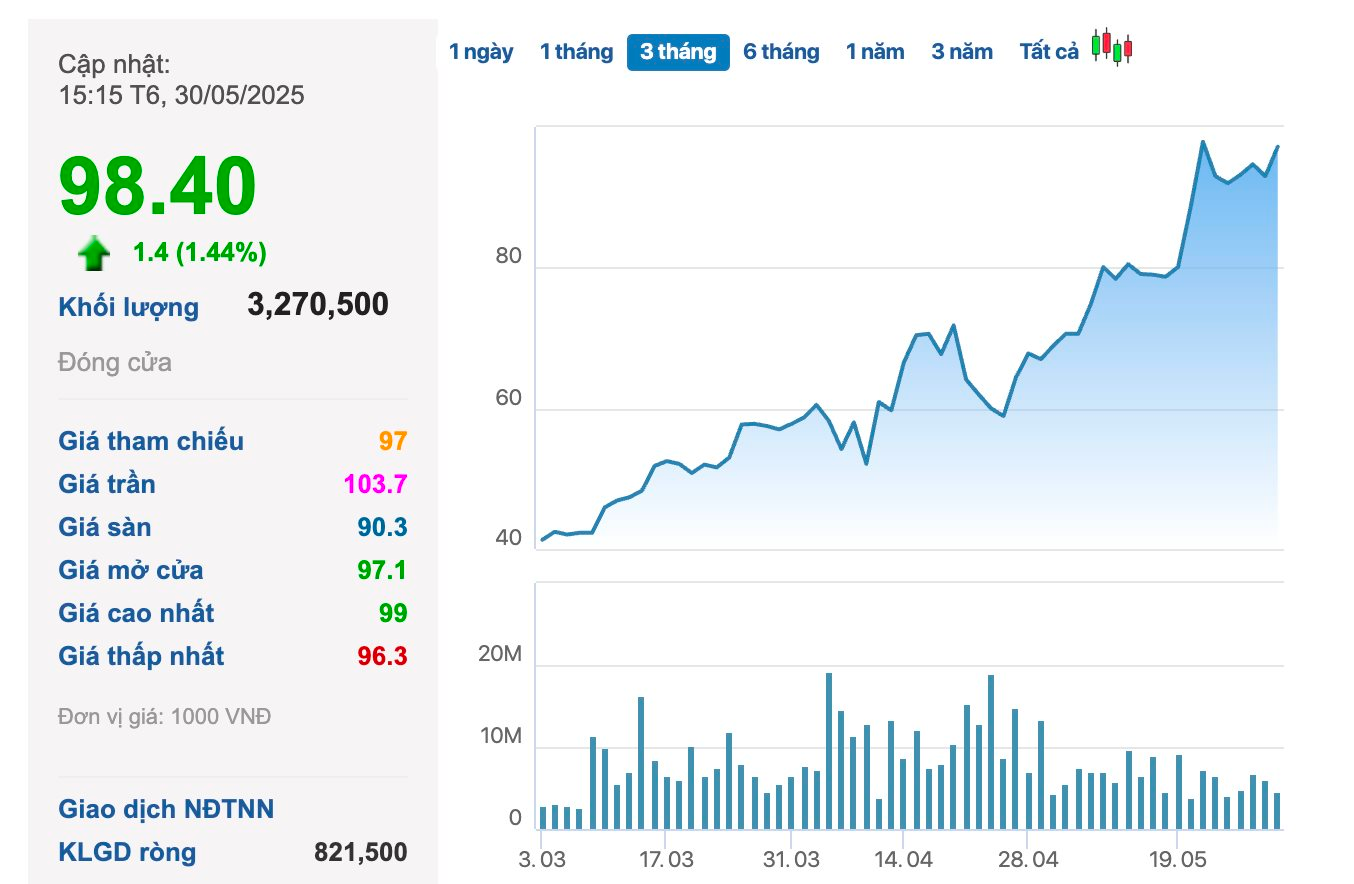Click the Khối lượng label
1354x884 pixels.
129,307
